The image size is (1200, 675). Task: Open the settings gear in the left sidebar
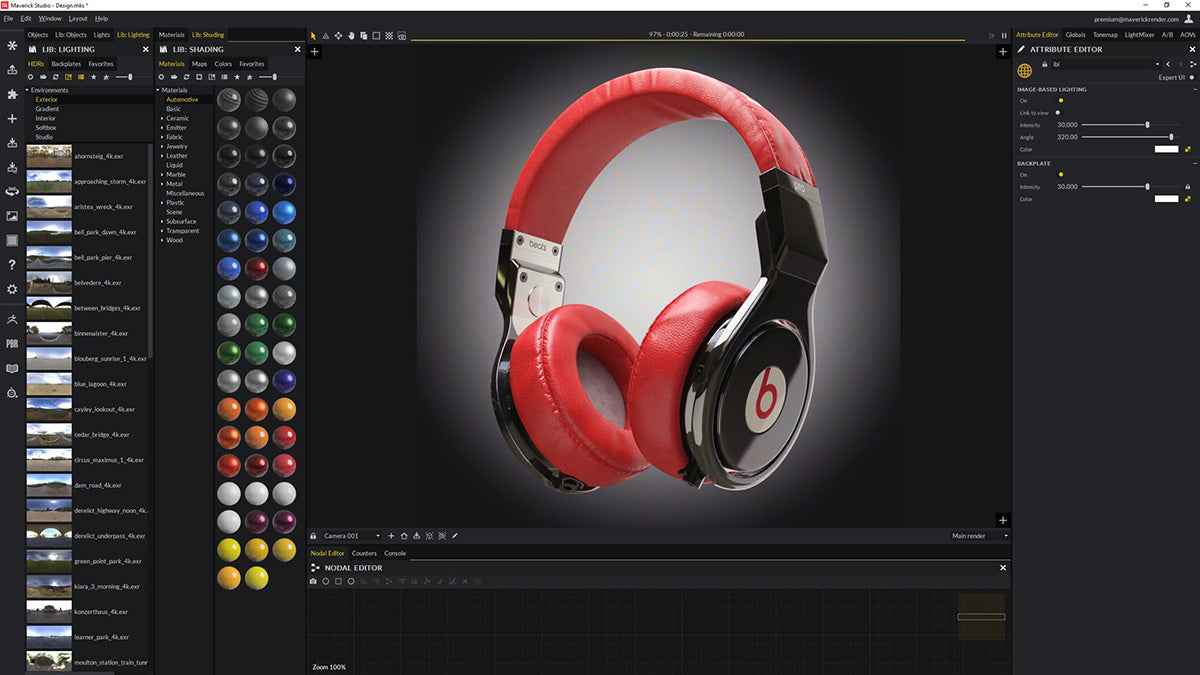12,289
